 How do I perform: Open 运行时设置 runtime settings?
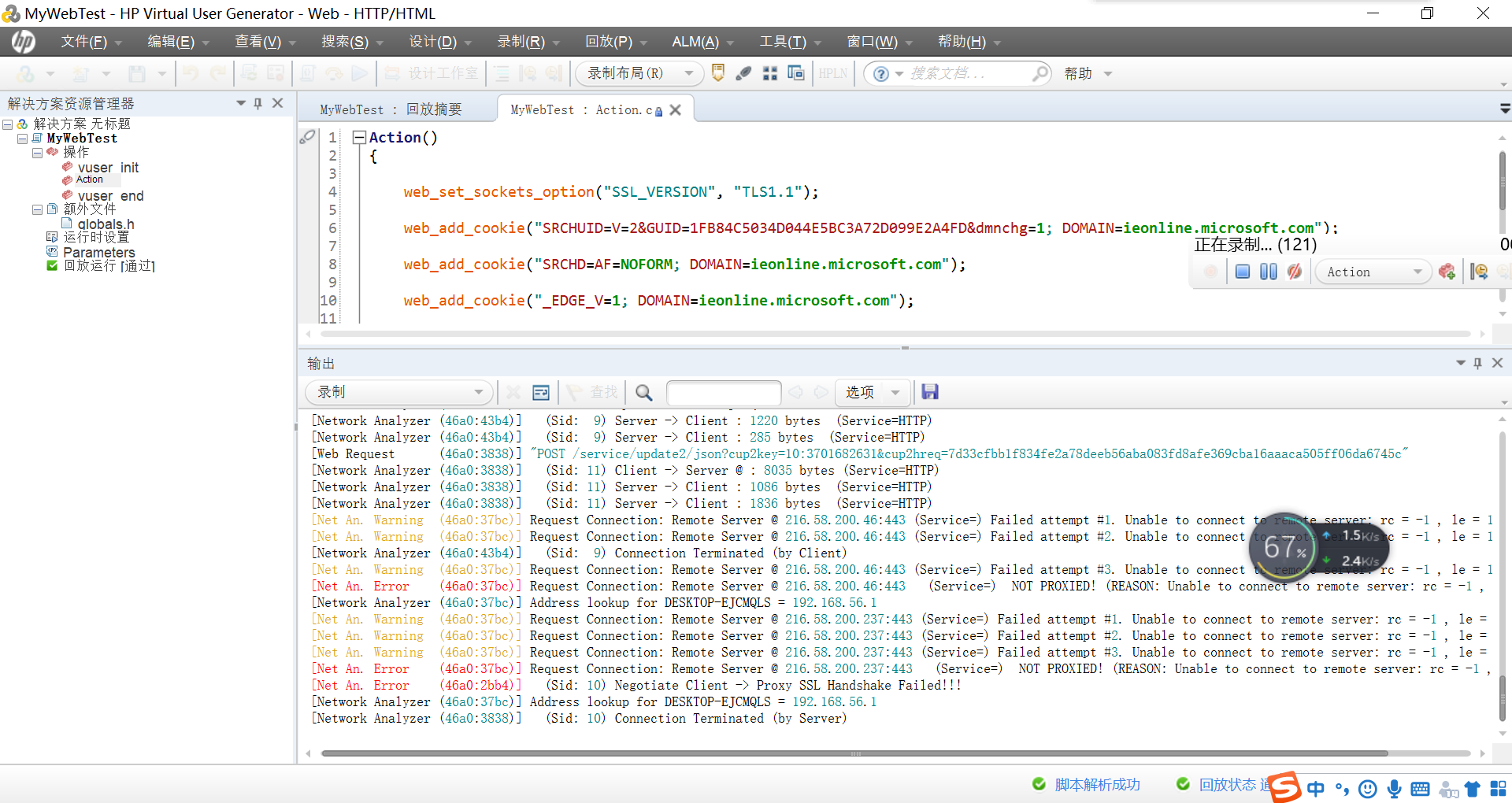click(x=96, y=237)
